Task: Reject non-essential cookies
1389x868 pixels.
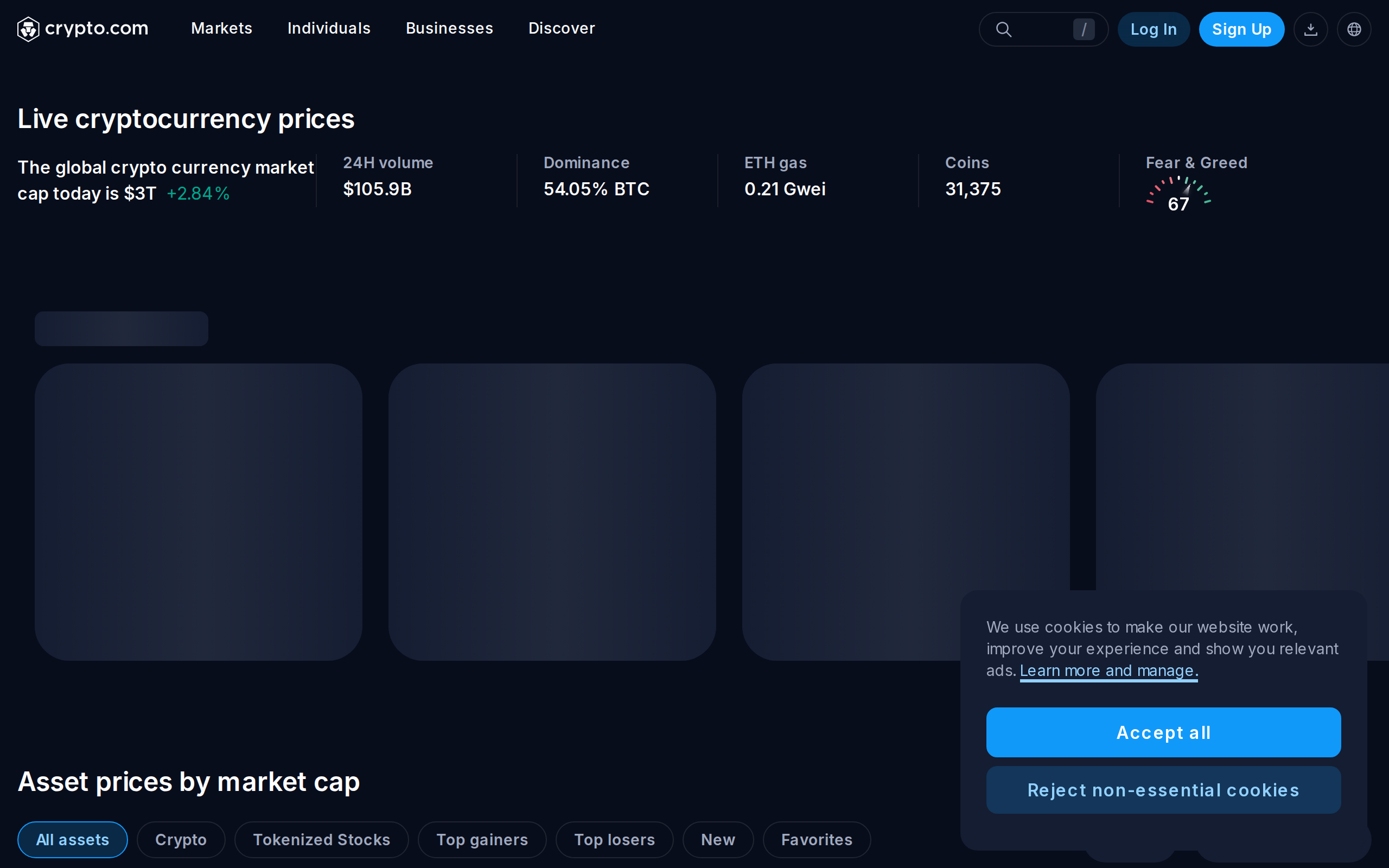Action: pos(1163,790)
